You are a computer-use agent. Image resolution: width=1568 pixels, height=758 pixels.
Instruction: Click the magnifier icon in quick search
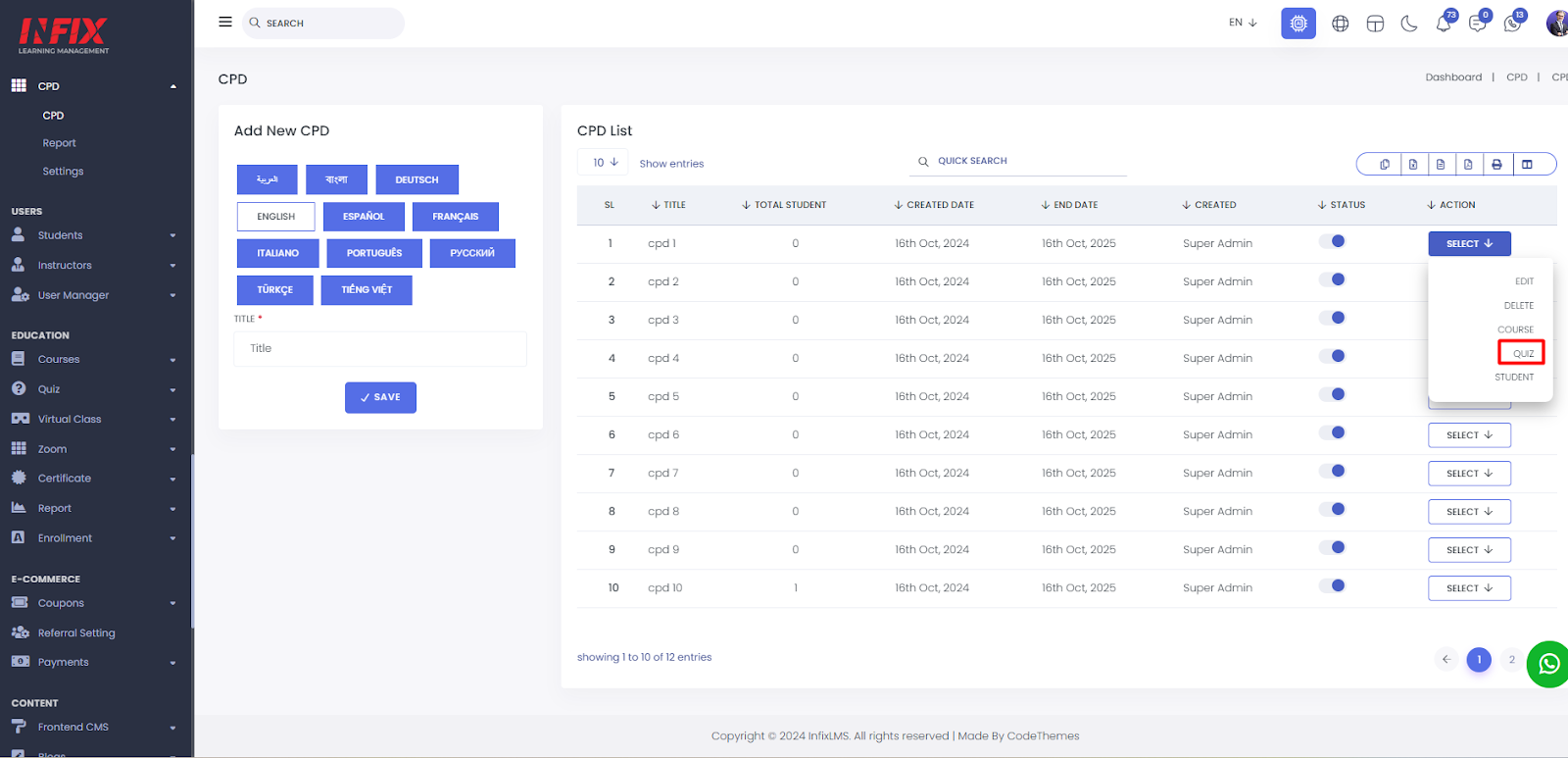(x=923, y=161)
